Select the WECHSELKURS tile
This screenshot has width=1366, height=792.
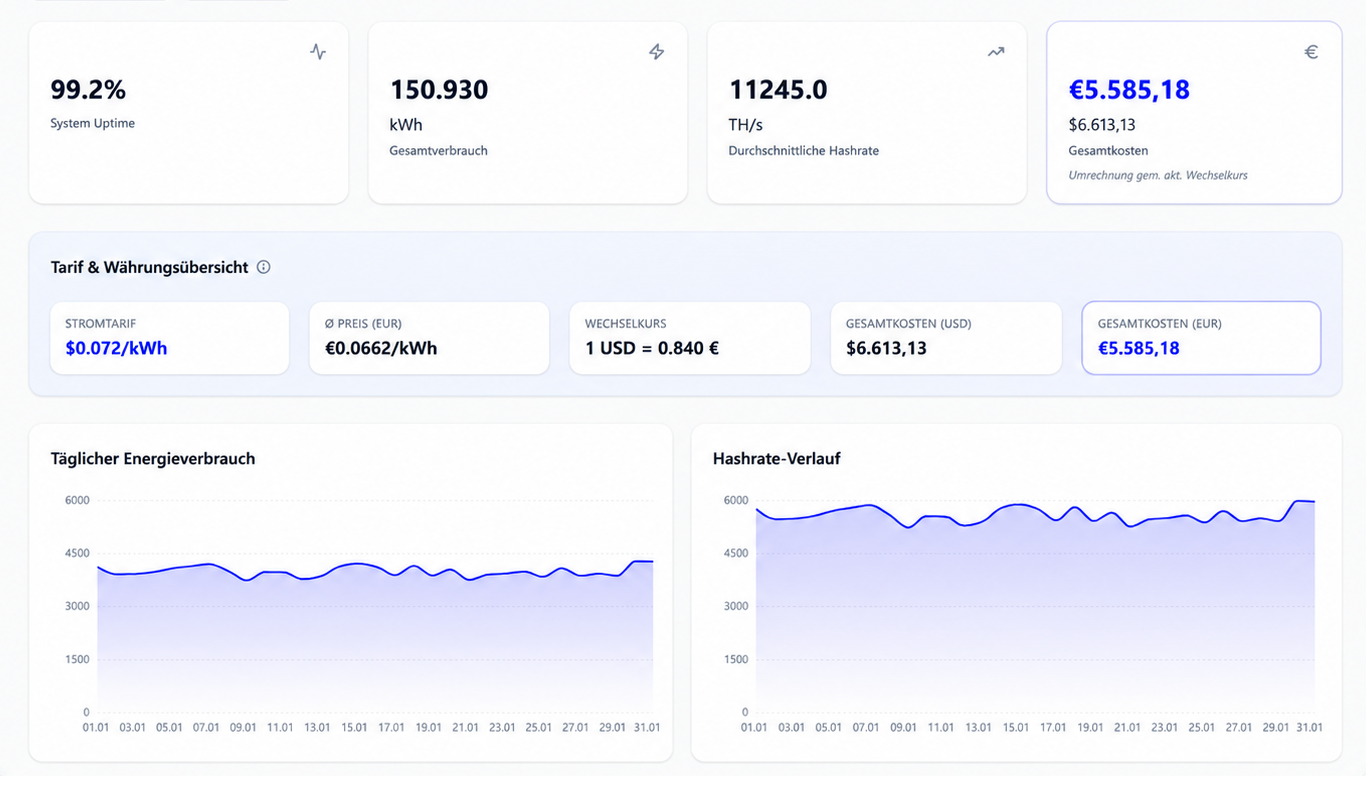click(690, 338)
